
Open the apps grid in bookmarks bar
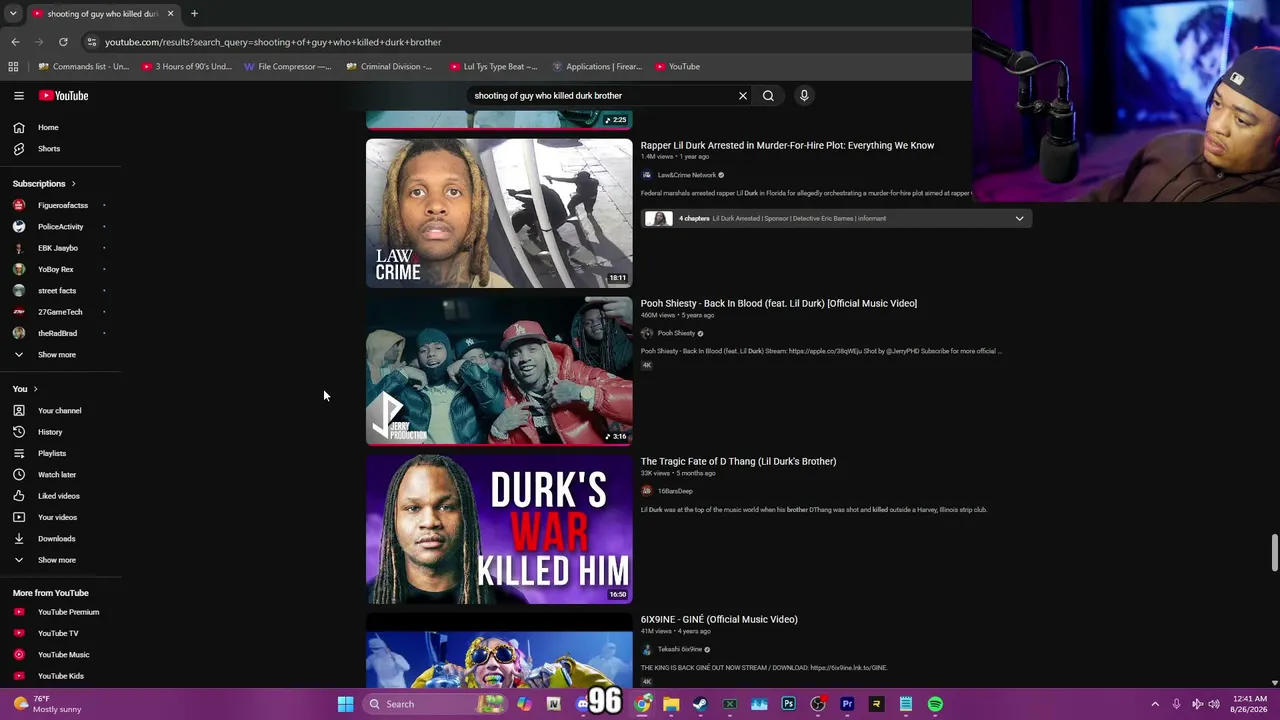pyautogui.click(x=13, y=67)
